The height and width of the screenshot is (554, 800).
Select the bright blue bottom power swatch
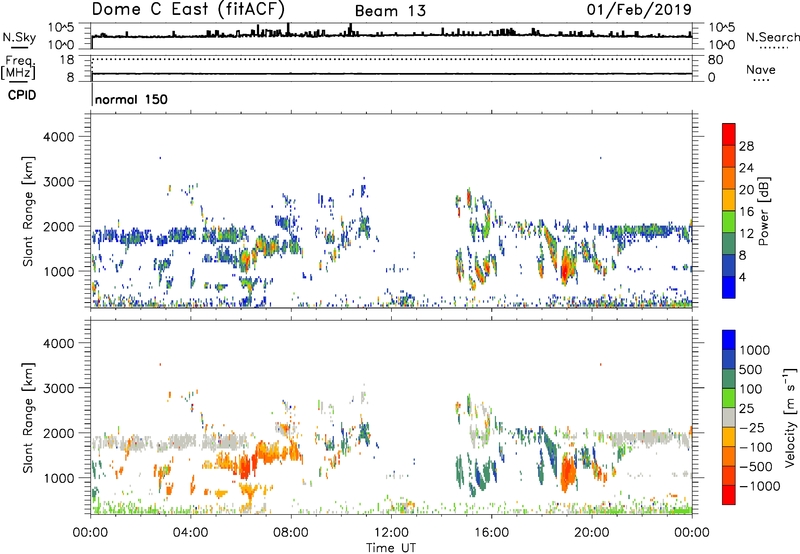coord(729,288)
